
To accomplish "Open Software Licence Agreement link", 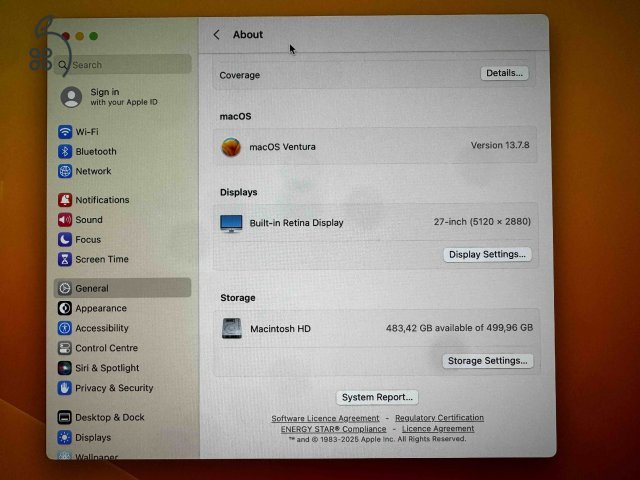I will (x=325, y=418).
